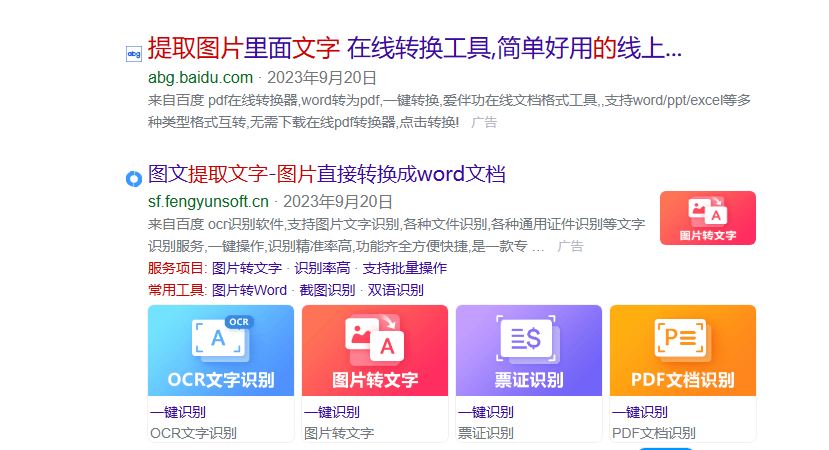Click the blue circle favicon of fengyunsoft result
Viewport: 829px width, 450px height.
pyautogui.click(x=134, y=179)
